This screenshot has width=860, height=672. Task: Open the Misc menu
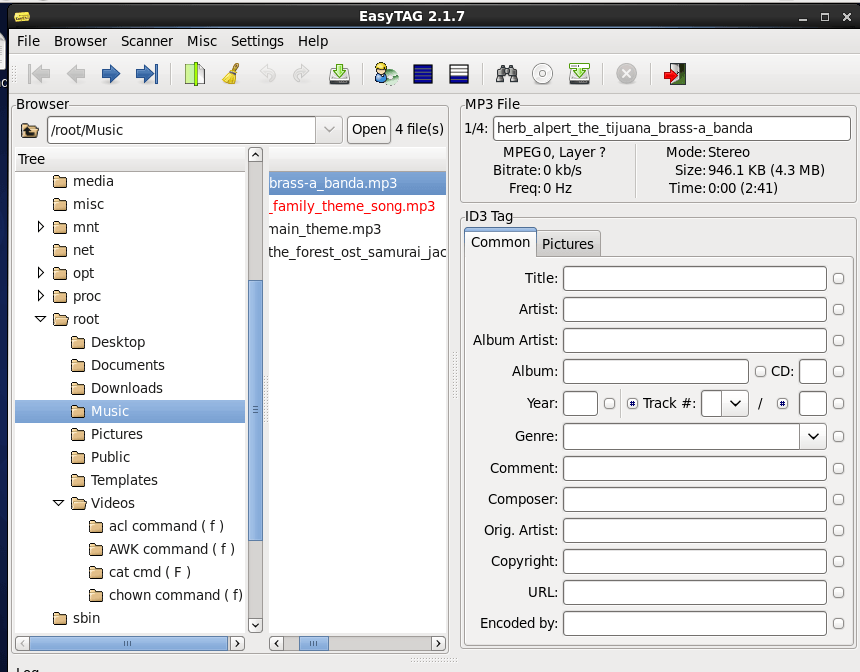(202, 41)
